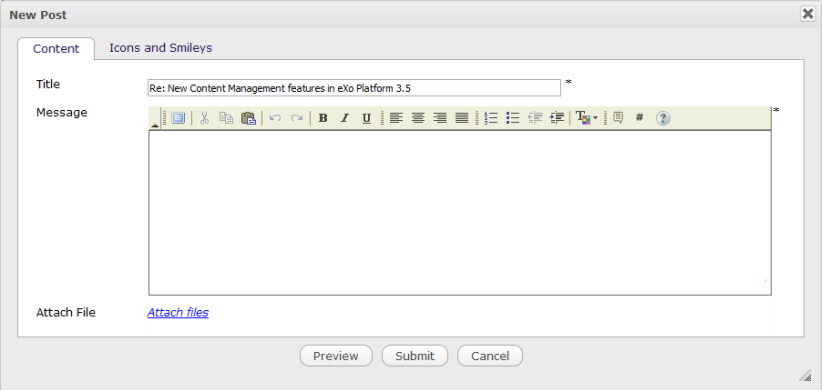
Task: Open the Attach files link
Action: tap(178, 312)
